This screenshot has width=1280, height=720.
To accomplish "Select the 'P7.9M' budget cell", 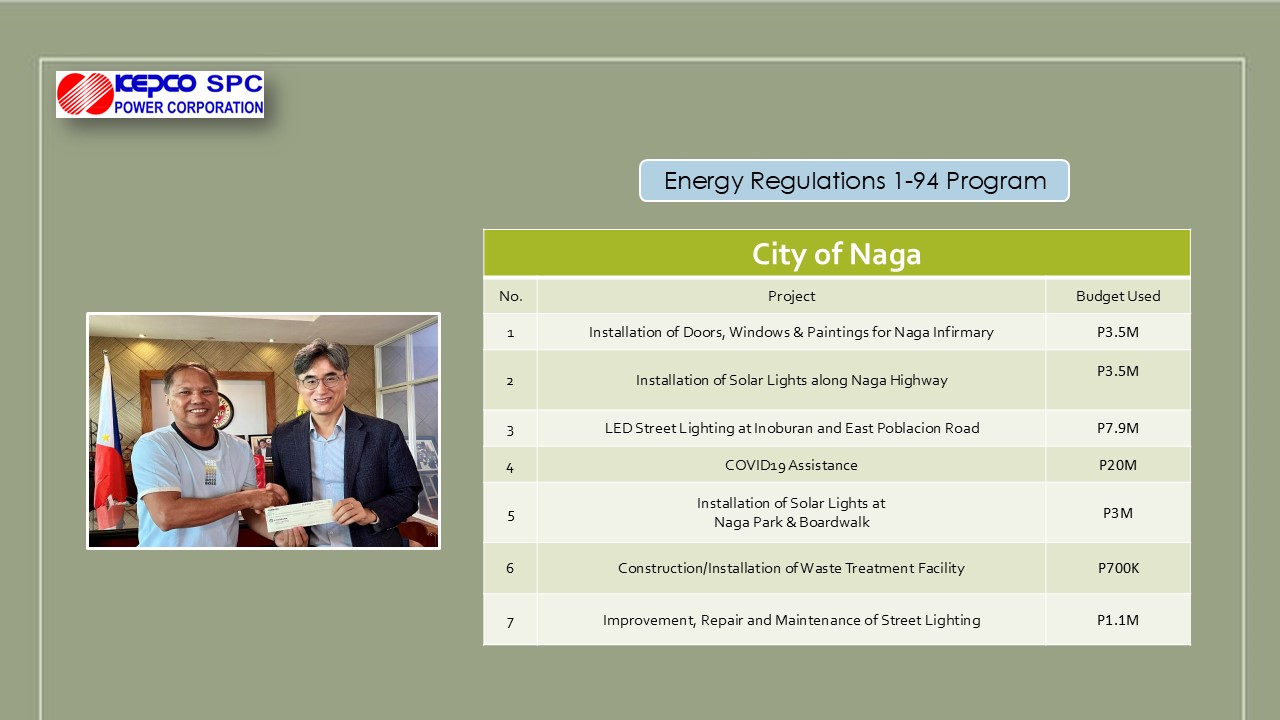I will click(x=1118, y=428).
